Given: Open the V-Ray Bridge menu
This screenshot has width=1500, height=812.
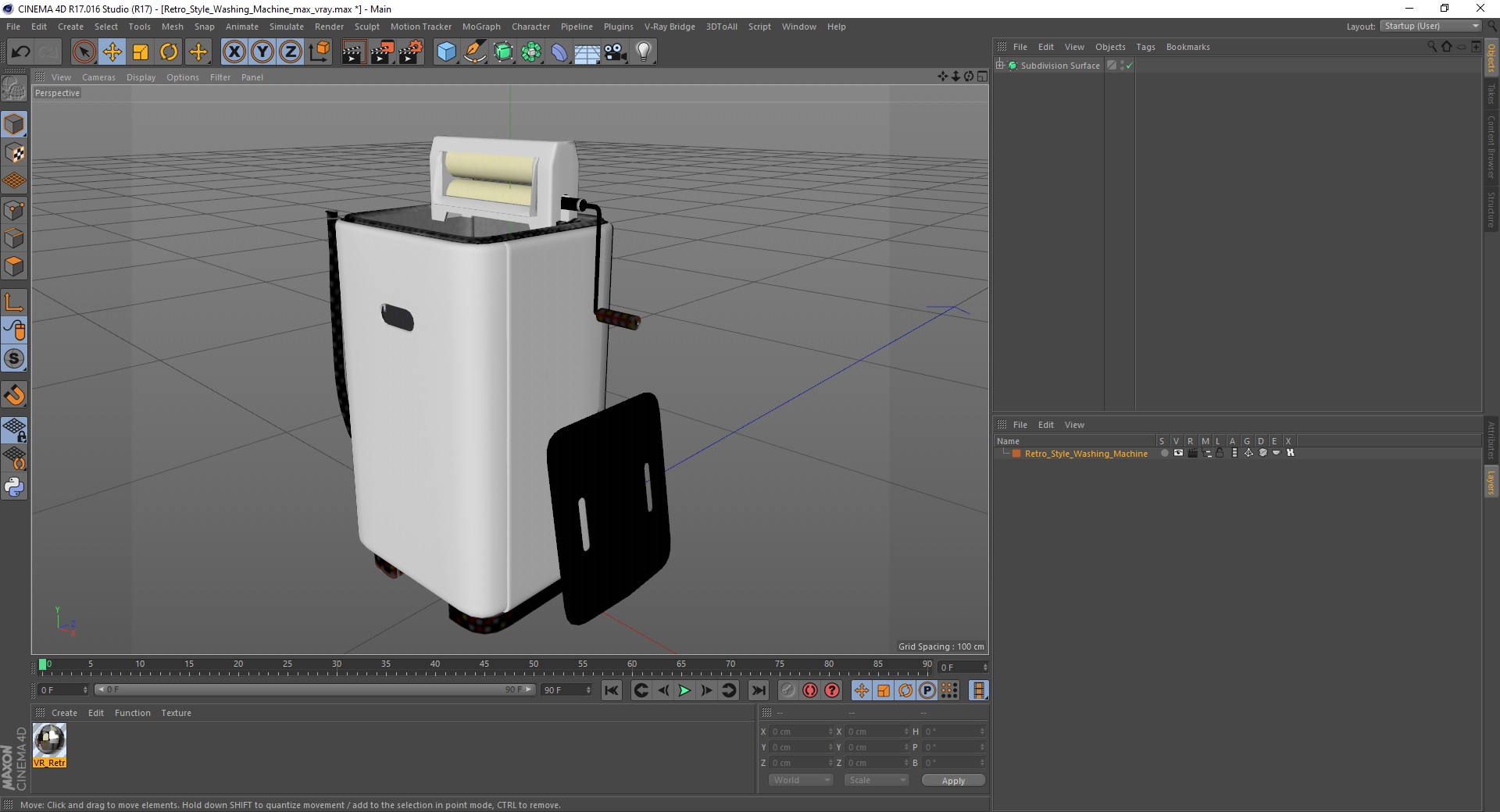Looking at the screenshot, I should [x=670, y=27].
